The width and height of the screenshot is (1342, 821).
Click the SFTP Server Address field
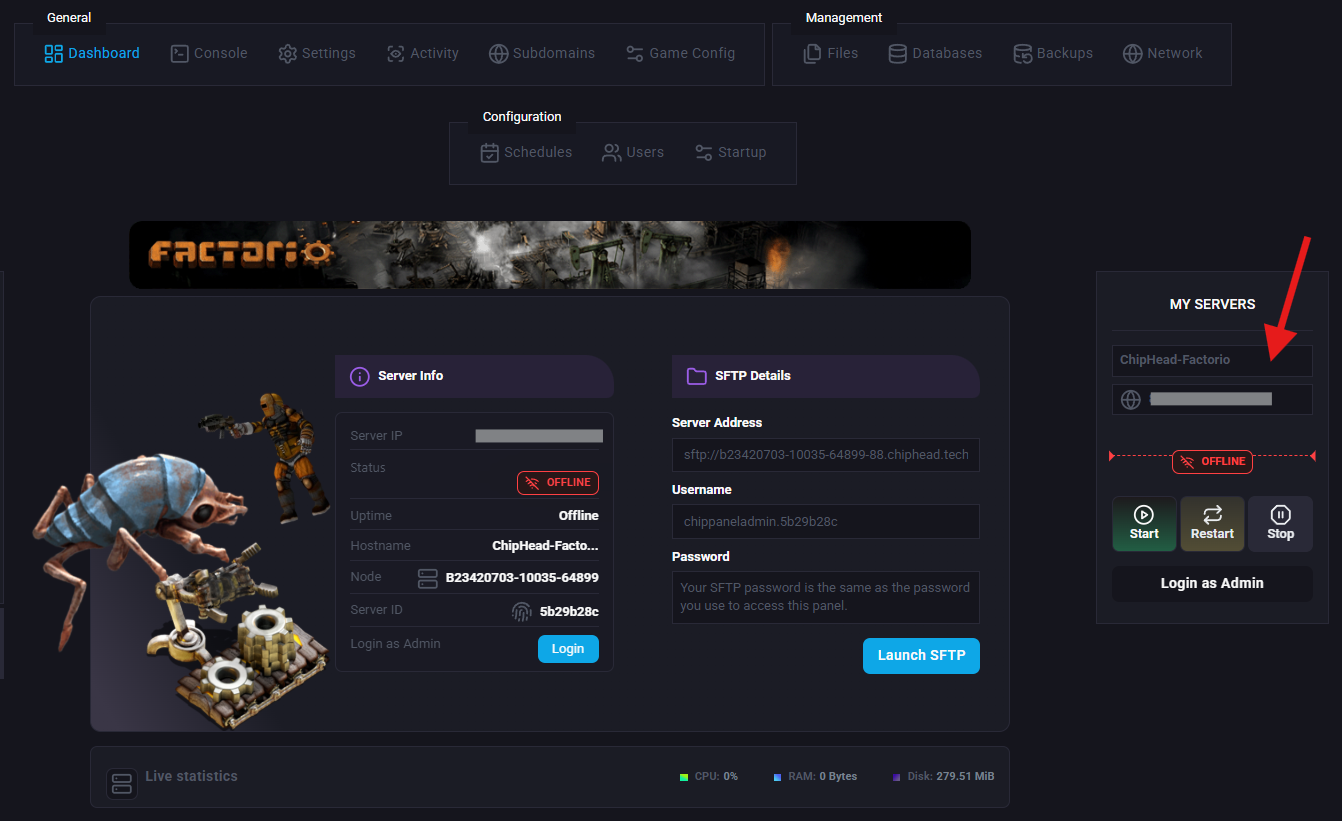(x=825, y=455)
